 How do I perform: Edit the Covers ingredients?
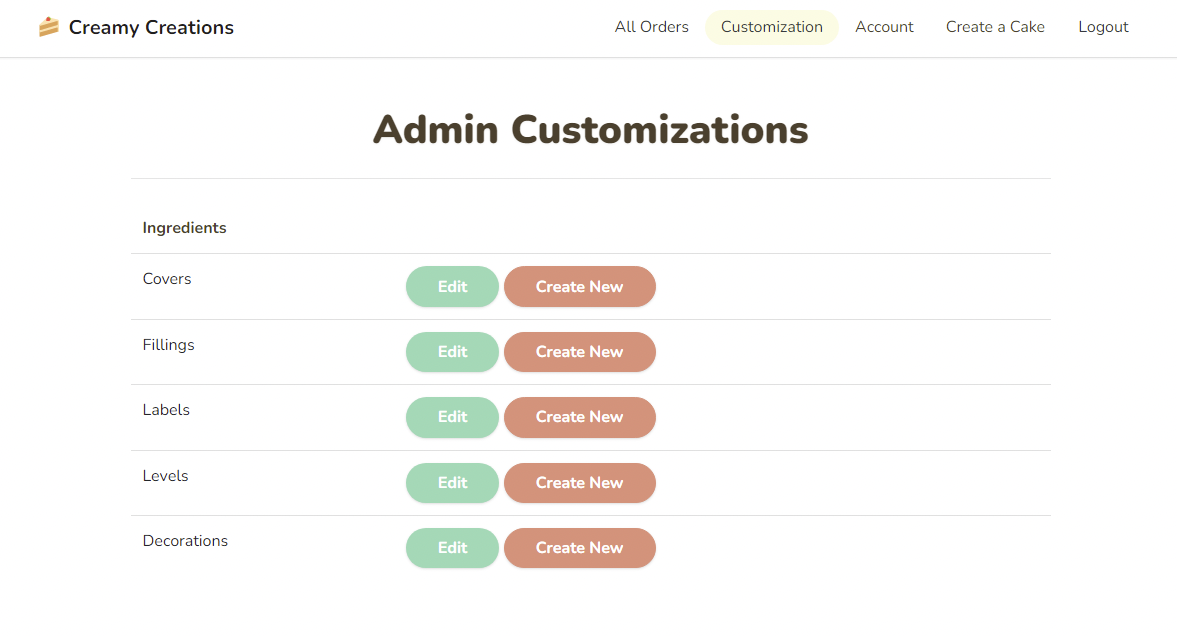pos(452,287)
